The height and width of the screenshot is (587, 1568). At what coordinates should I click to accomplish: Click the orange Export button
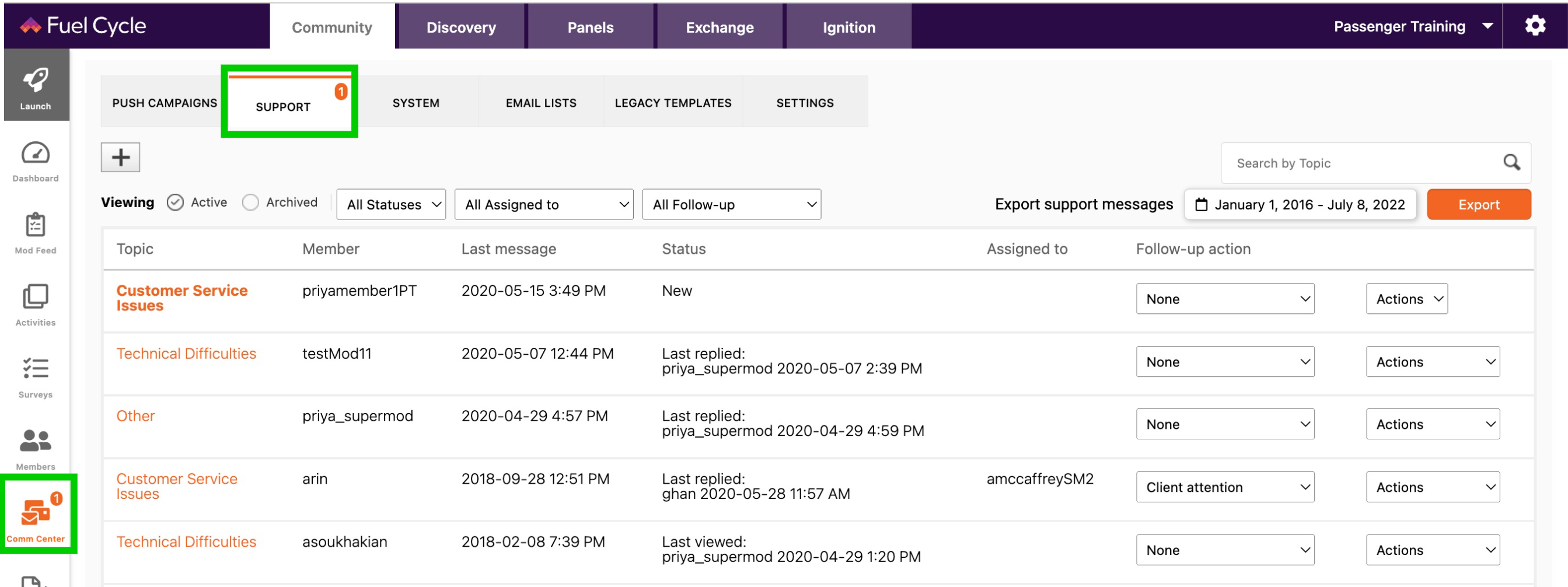point(1479,205)
